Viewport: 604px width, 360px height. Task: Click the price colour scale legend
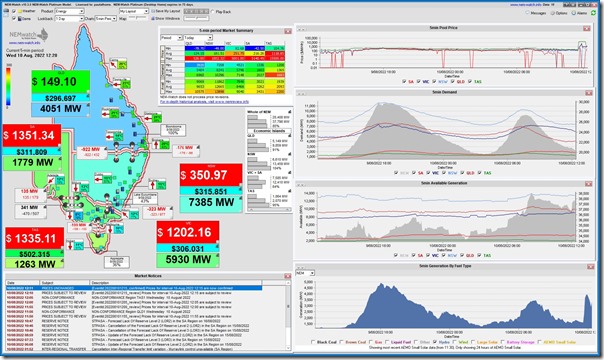pyautogui.click(x=8, y=87)
